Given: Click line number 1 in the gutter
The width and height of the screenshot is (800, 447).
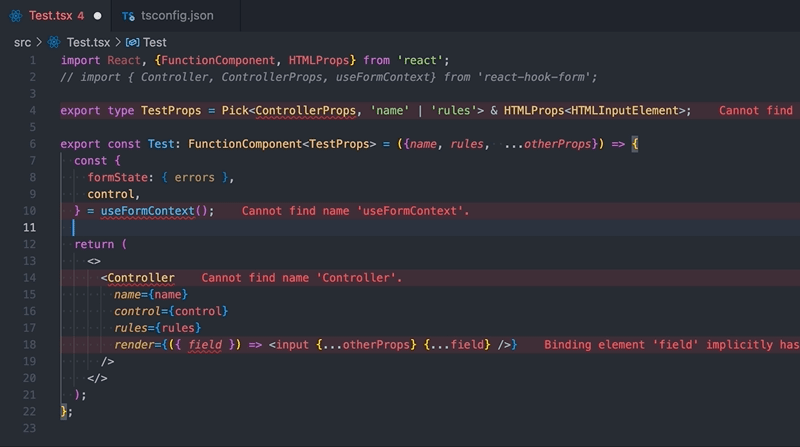Looking at the screenshot, I should tap(33, 60).
